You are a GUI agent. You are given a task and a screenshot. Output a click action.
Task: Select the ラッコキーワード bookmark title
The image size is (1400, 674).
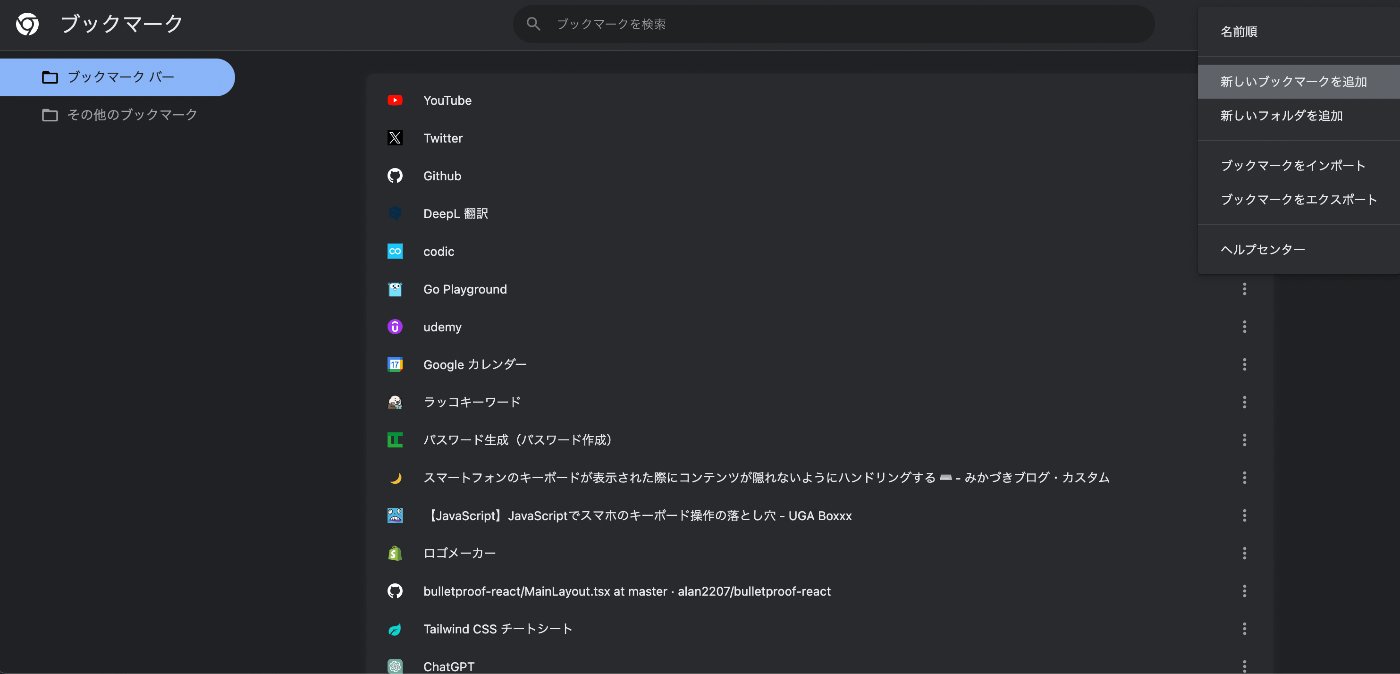coord(472,402)
